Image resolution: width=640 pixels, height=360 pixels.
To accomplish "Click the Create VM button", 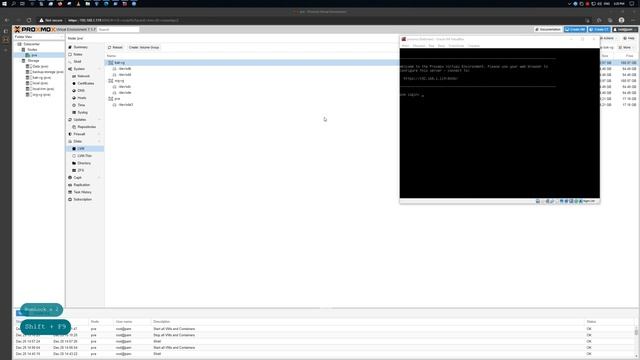I will 575,29.
